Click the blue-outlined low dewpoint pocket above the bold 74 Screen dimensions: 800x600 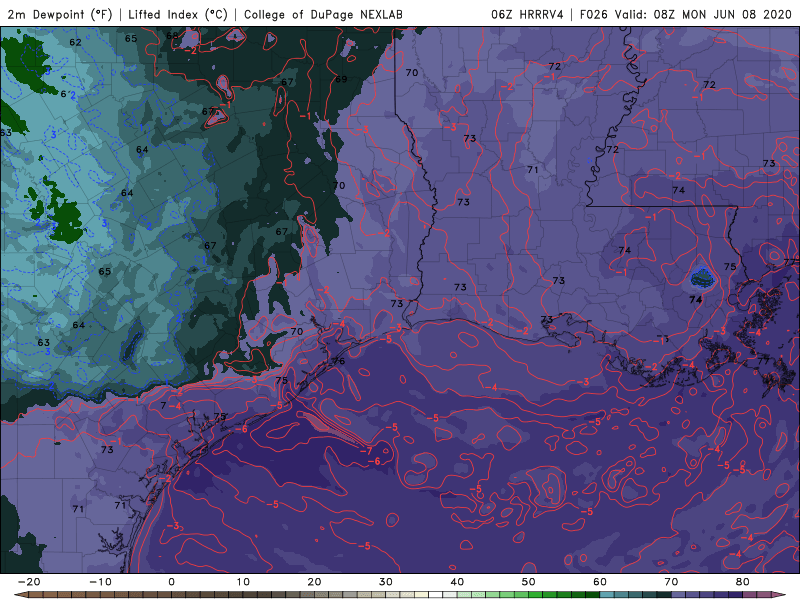coord(702,278)
